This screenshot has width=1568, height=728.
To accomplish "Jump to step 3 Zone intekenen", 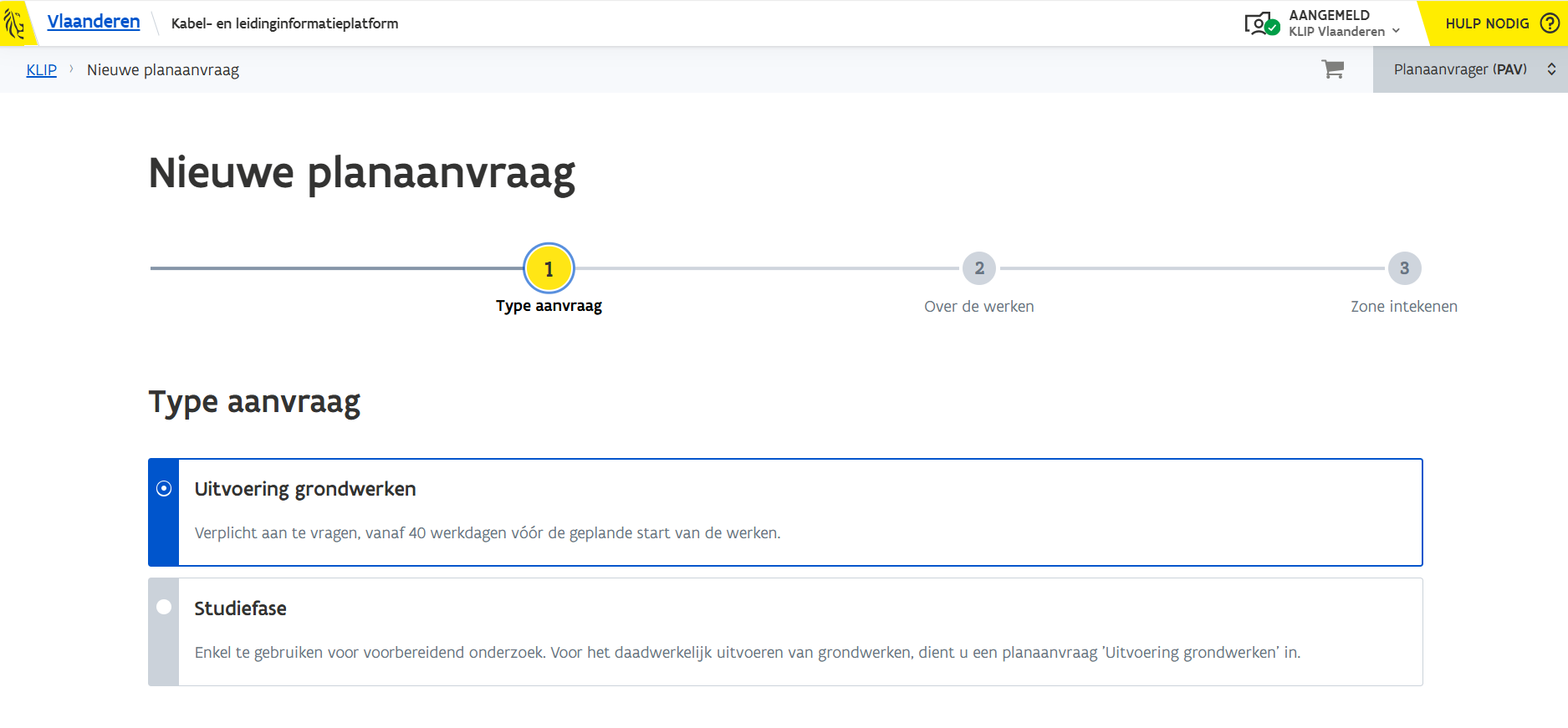I will 1404,268.
